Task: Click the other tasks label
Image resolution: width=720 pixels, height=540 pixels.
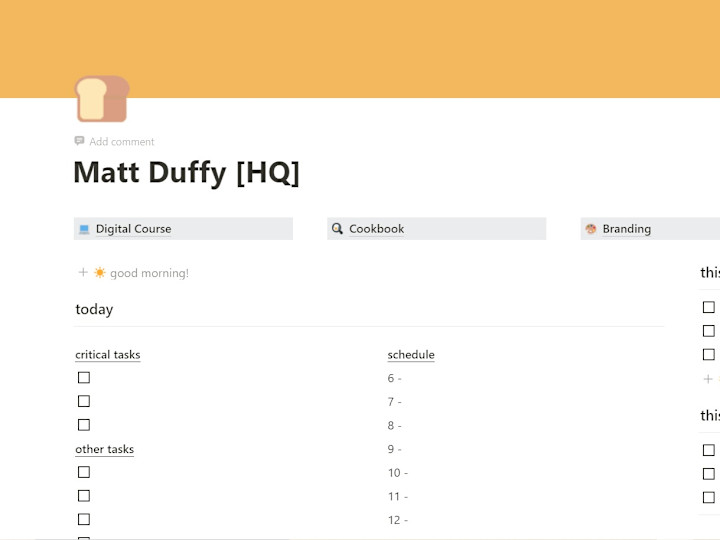Action: [105, 449]
